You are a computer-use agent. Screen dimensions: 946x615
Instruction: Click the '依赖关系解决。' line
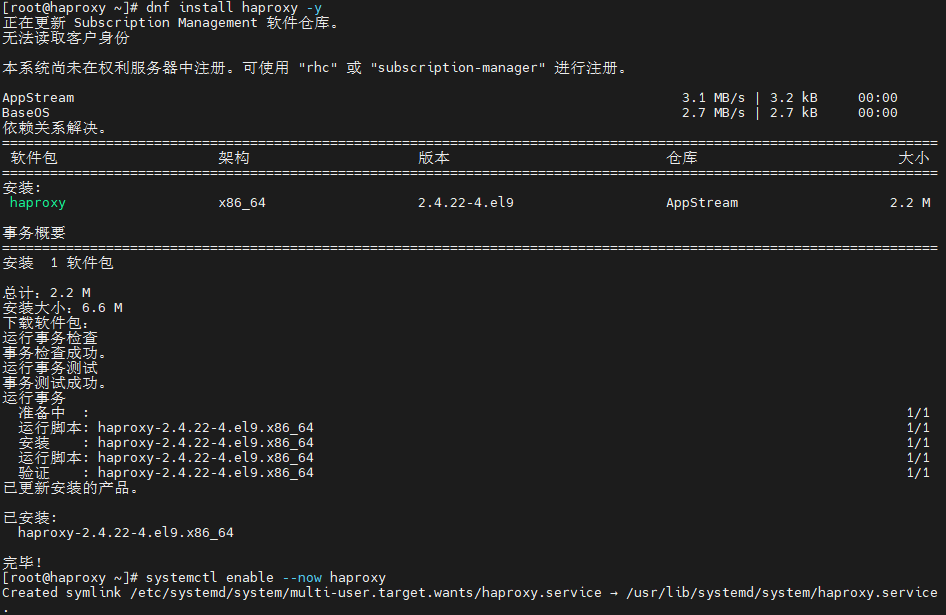point(54,128)
